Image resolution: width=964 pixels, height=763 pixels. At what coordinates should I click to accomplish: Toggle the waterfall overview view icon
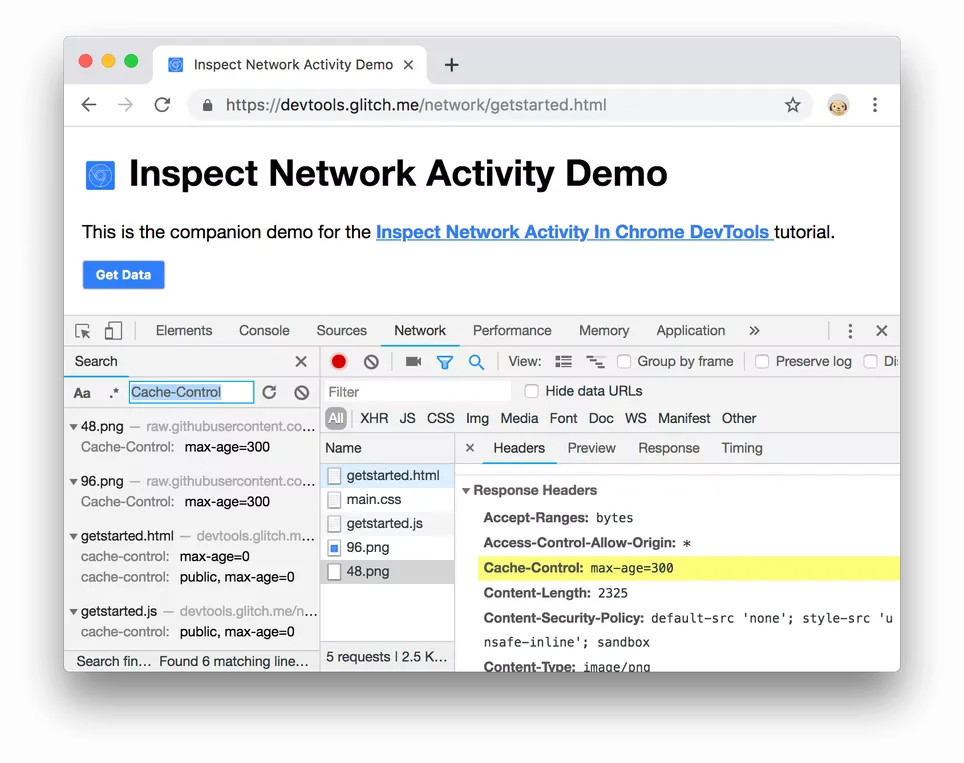coord(595,362)
